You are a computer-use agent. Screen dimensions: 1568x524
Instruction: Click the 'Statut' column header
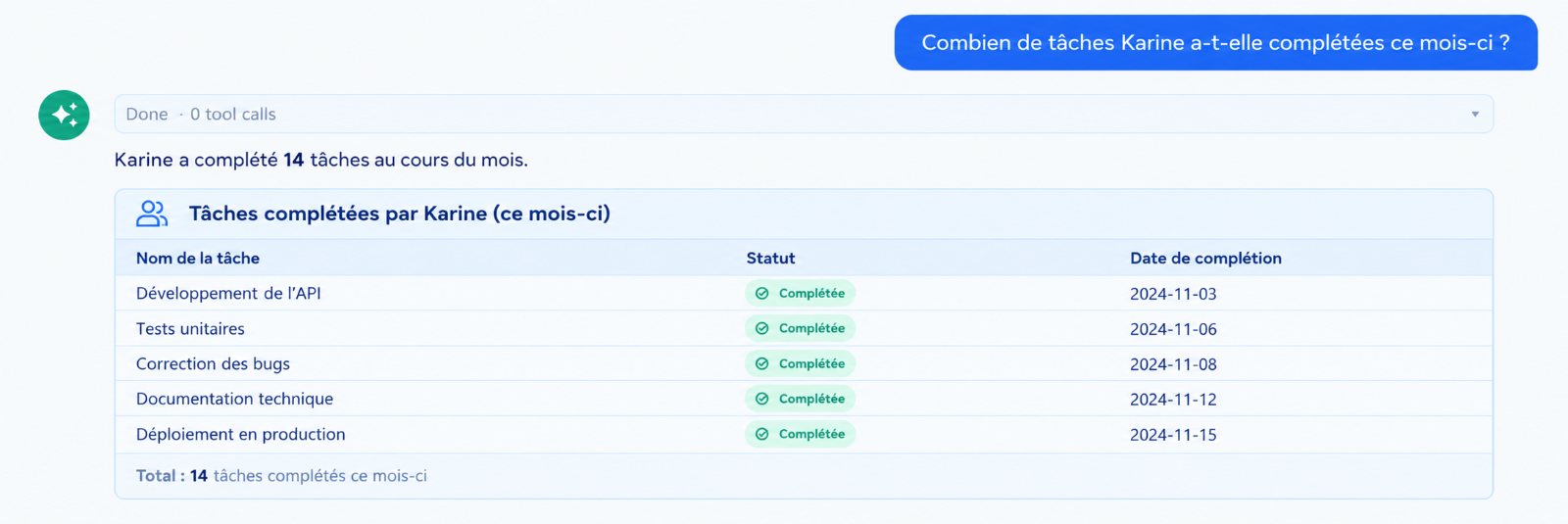(x=770, y=259)
